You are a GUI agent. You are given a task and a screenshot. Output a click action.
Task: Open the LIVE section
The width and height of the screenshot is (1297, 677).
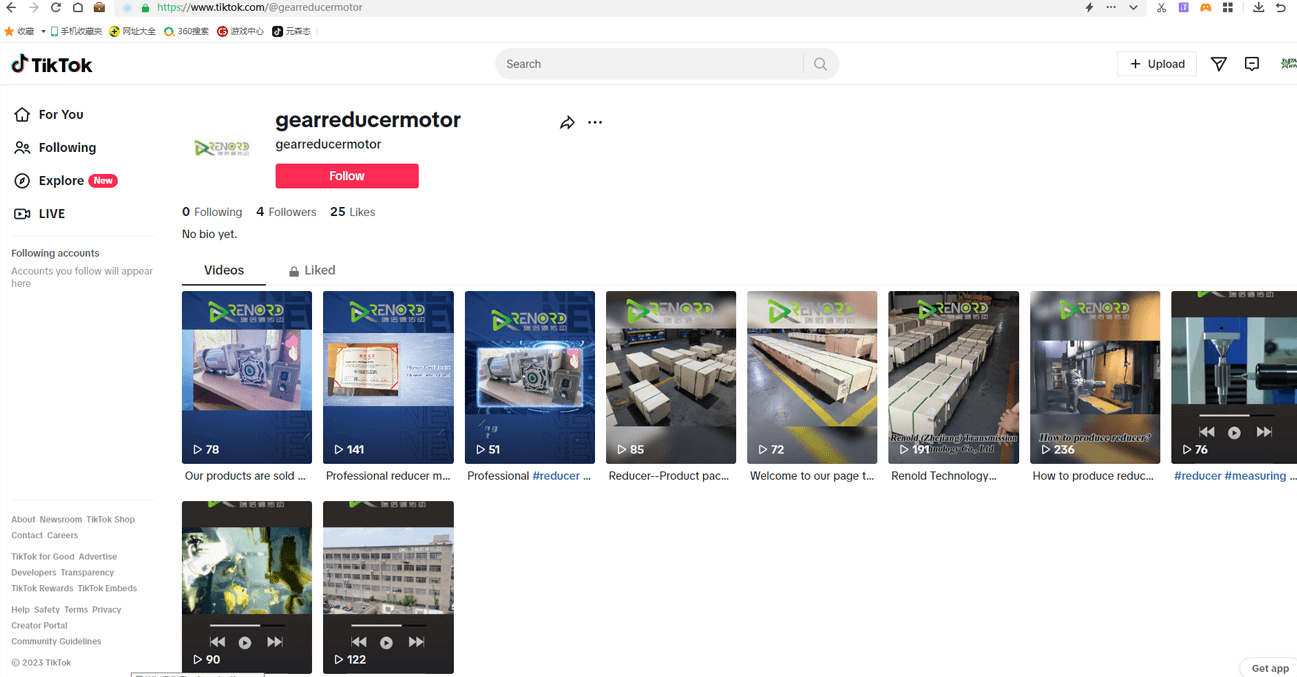click(x=40, y=214)
